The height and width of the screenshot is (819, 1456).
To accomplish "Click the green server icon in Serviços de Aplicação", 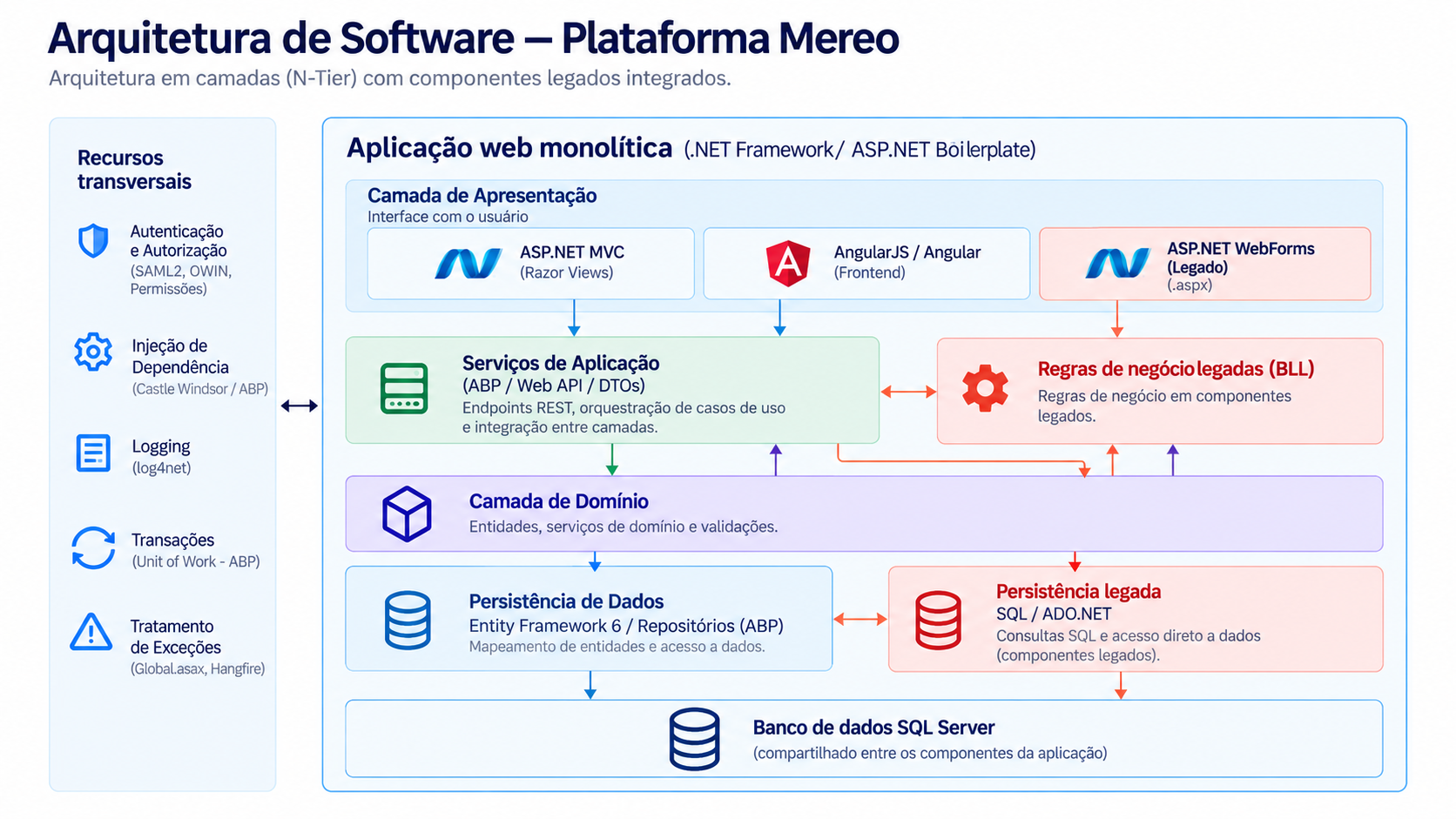I will point(404,388).
